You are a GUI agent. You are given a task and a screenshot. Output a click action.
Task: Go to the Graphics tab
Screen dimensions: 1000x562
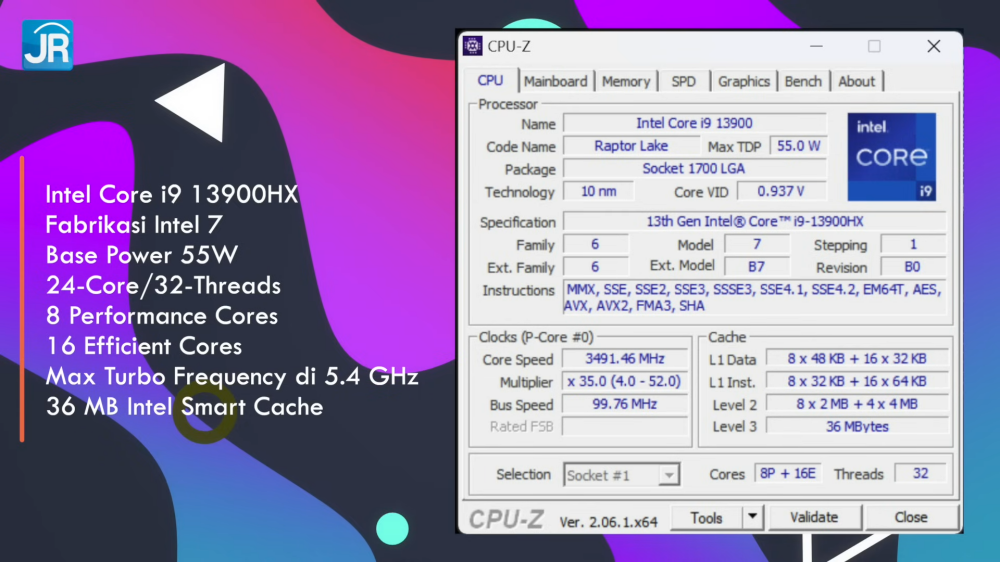click(x=744, y=81)
